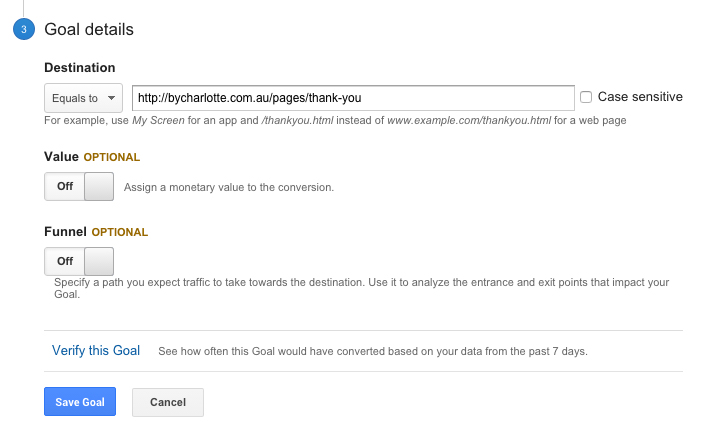Click the "See how often this Goal" description
The height and width of the screenshot is (437, 710).
click(x=373, y=352)
